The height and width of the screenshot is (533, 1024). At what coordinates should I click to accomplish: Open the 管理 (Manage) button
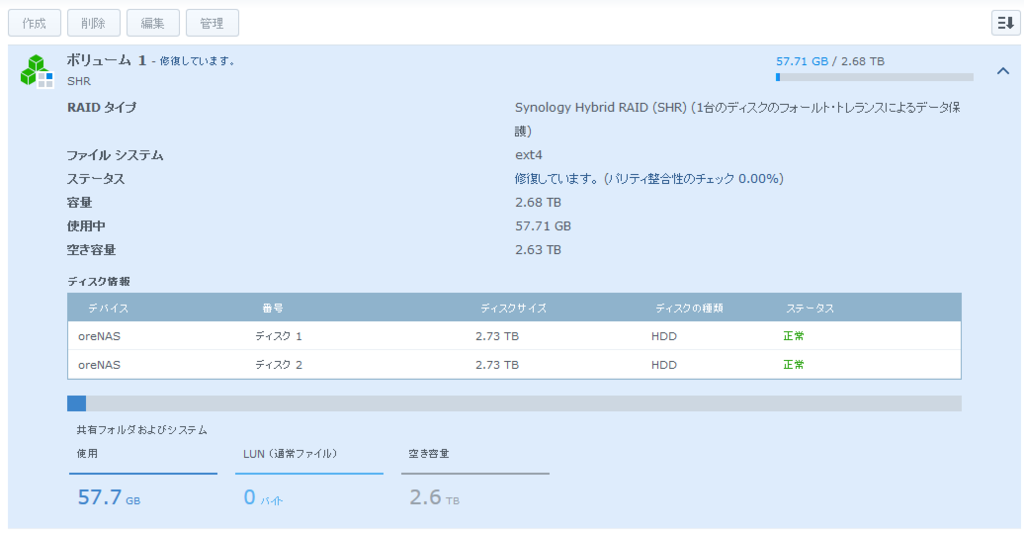click(212, 23)
